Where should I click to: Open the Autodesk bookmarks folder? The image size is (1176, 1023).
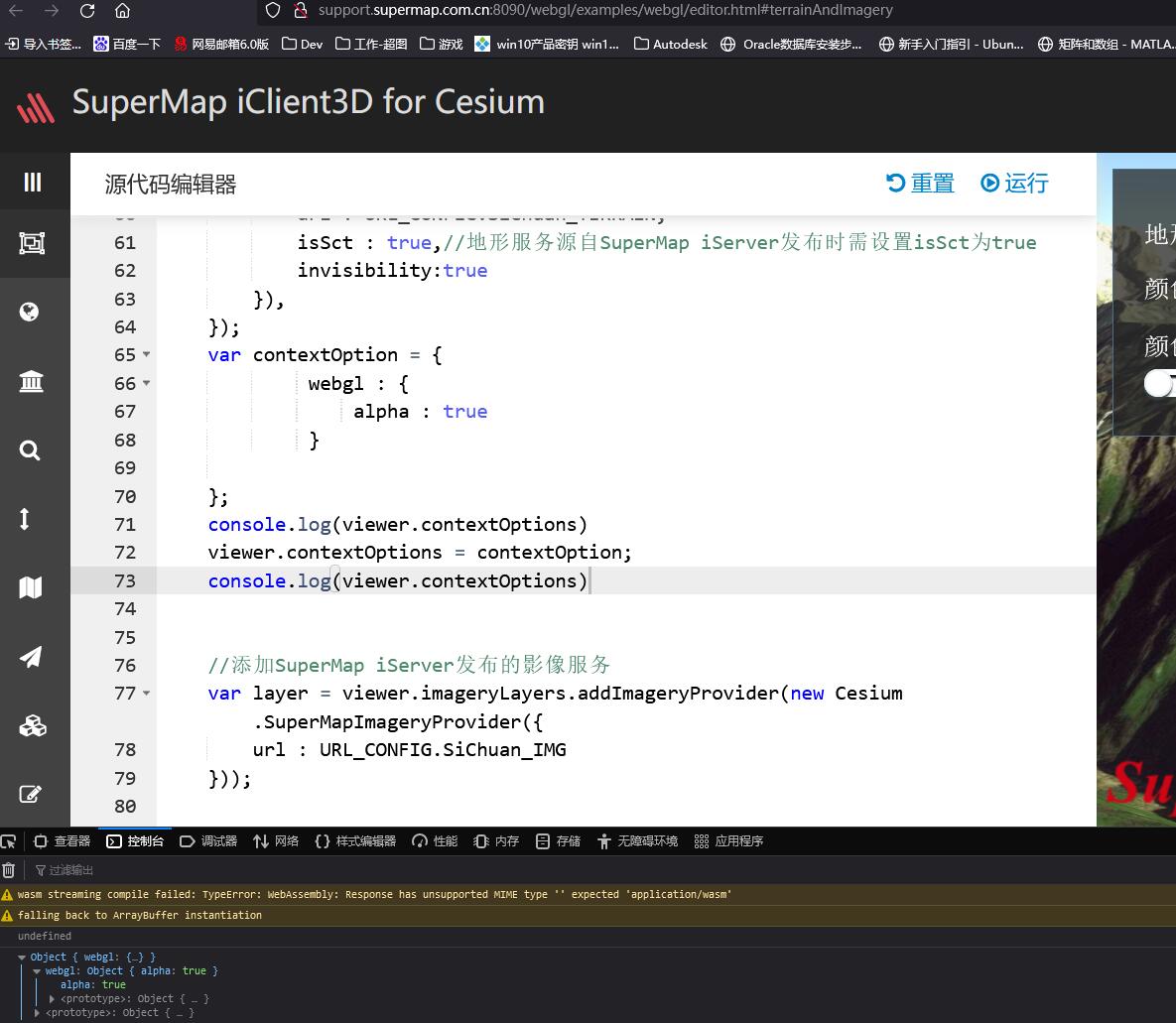click(x=671, y=45)
